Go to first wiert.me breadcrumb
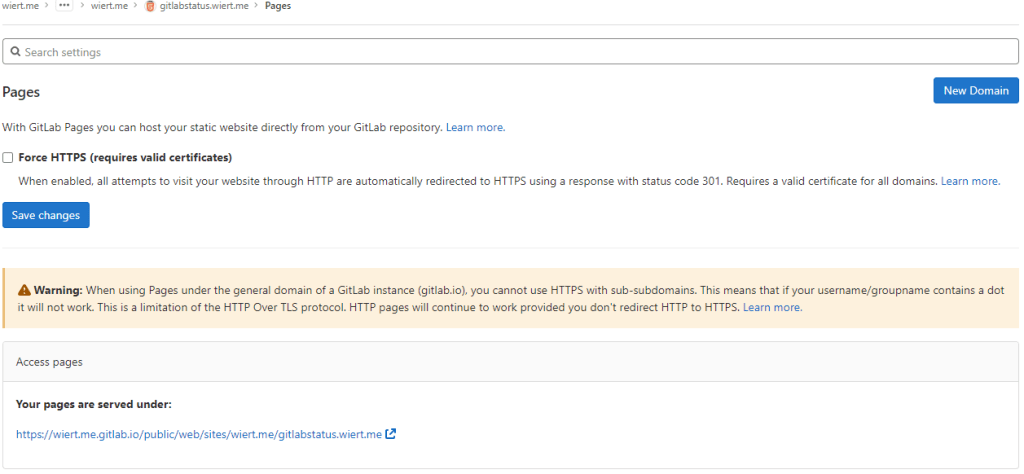This screenshot has height=474, width=1024. tap(20, 6)
